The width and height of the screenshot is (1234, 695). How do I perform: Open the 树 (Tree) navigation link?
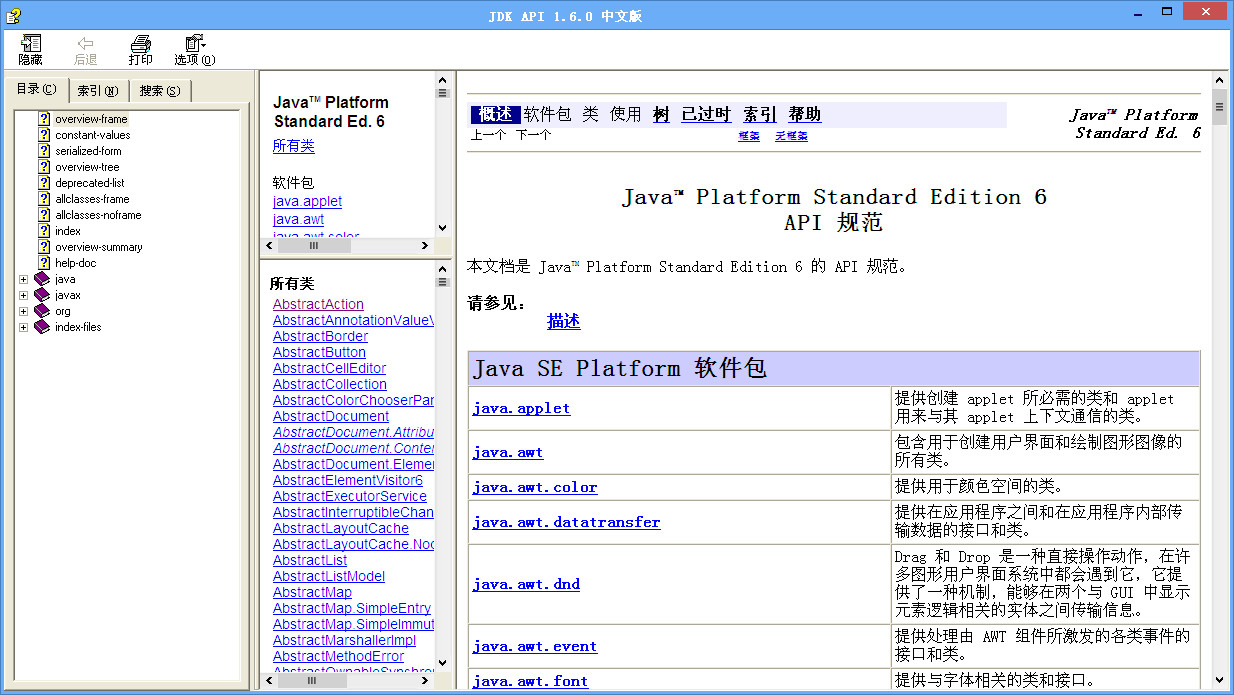coord(661,114)
